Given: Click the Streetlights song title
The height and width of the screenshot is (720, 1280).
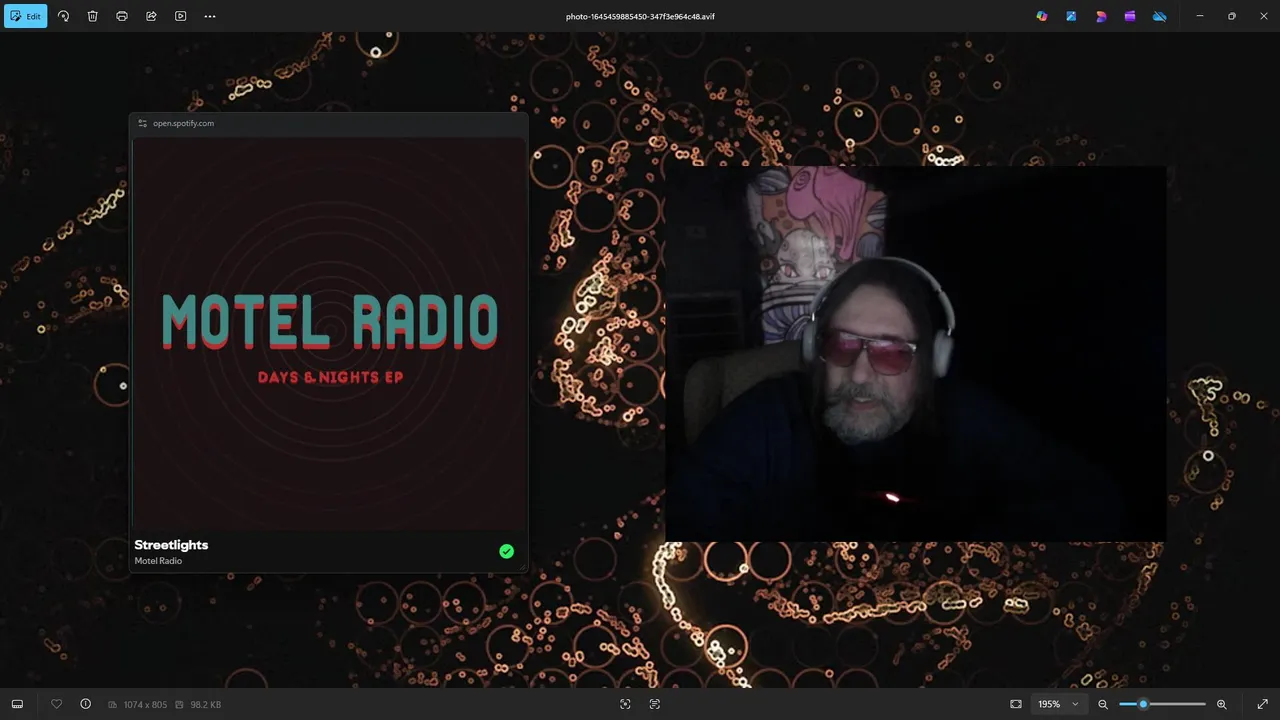Looking at the screenshot, I should 171,545.
